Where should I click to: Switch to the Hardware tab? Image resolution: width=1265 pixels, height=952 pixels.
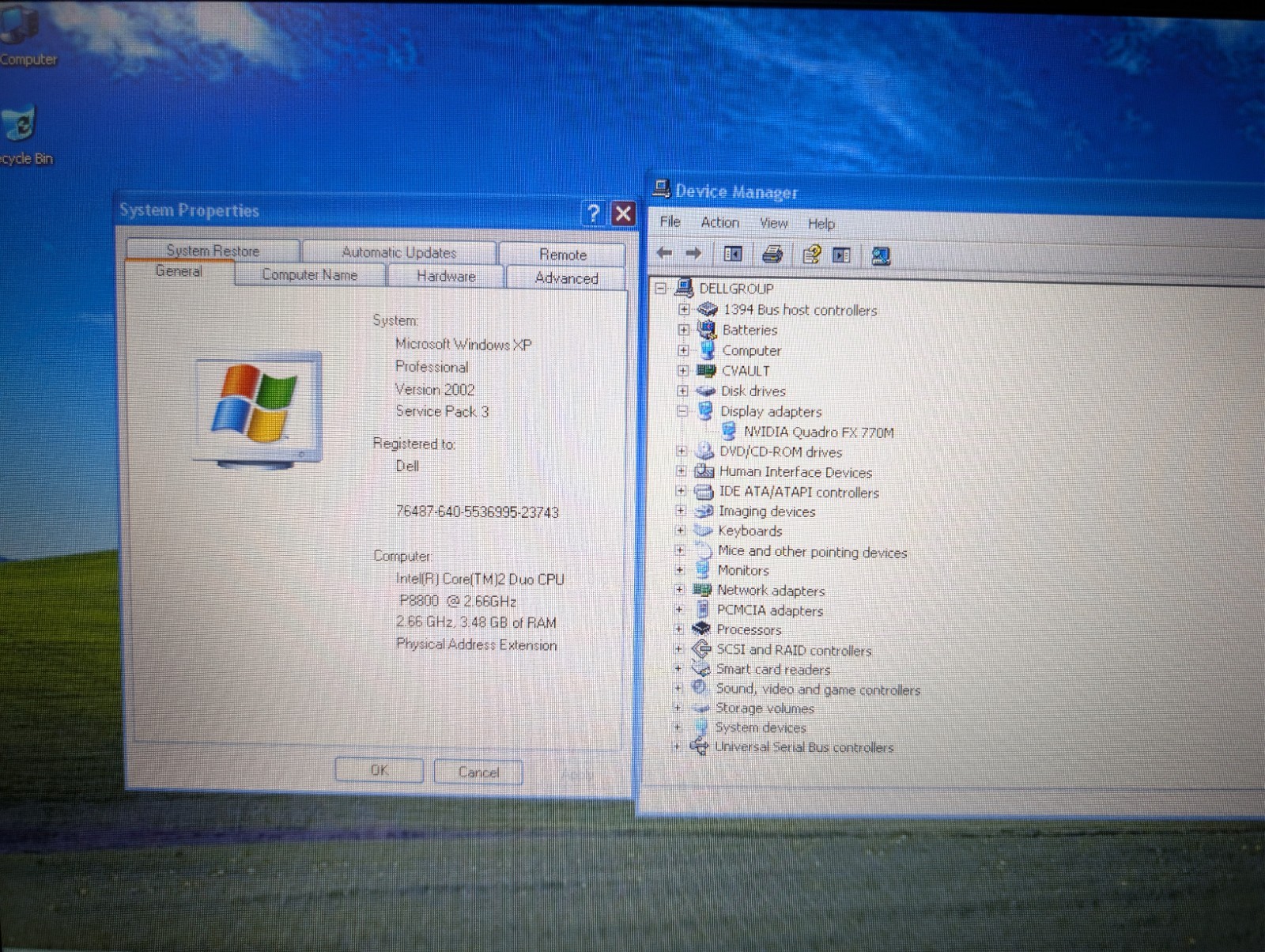coord(446,276)
